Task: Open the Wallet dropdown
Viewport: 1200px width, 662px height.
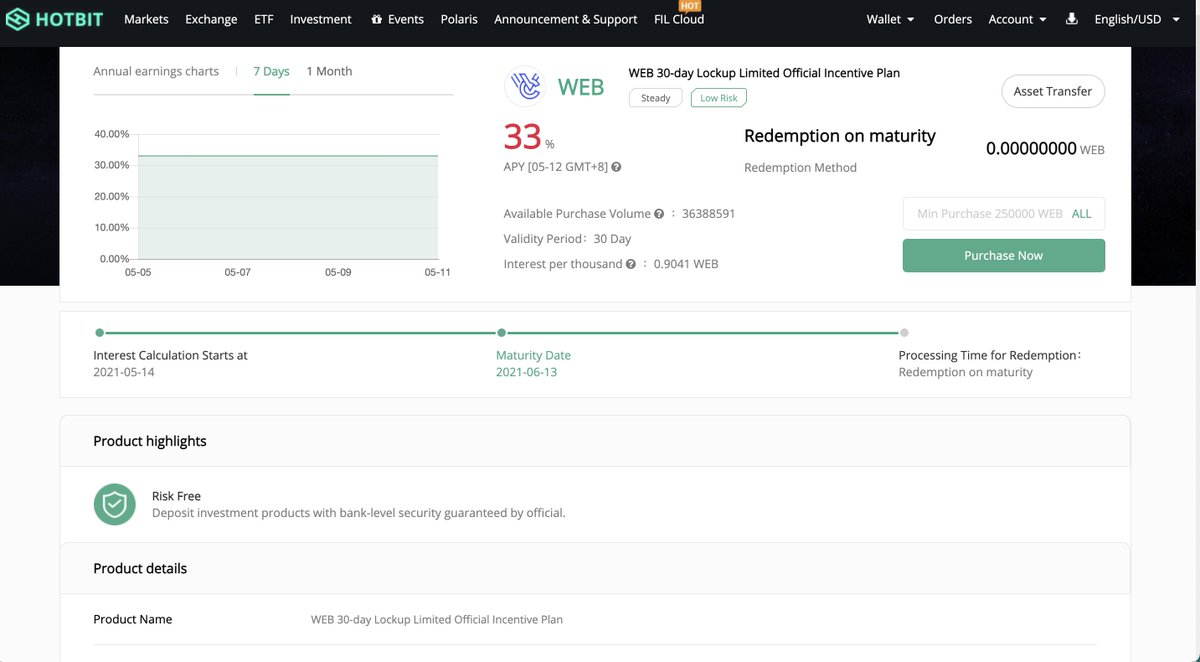Action: (x=890, y=19)
